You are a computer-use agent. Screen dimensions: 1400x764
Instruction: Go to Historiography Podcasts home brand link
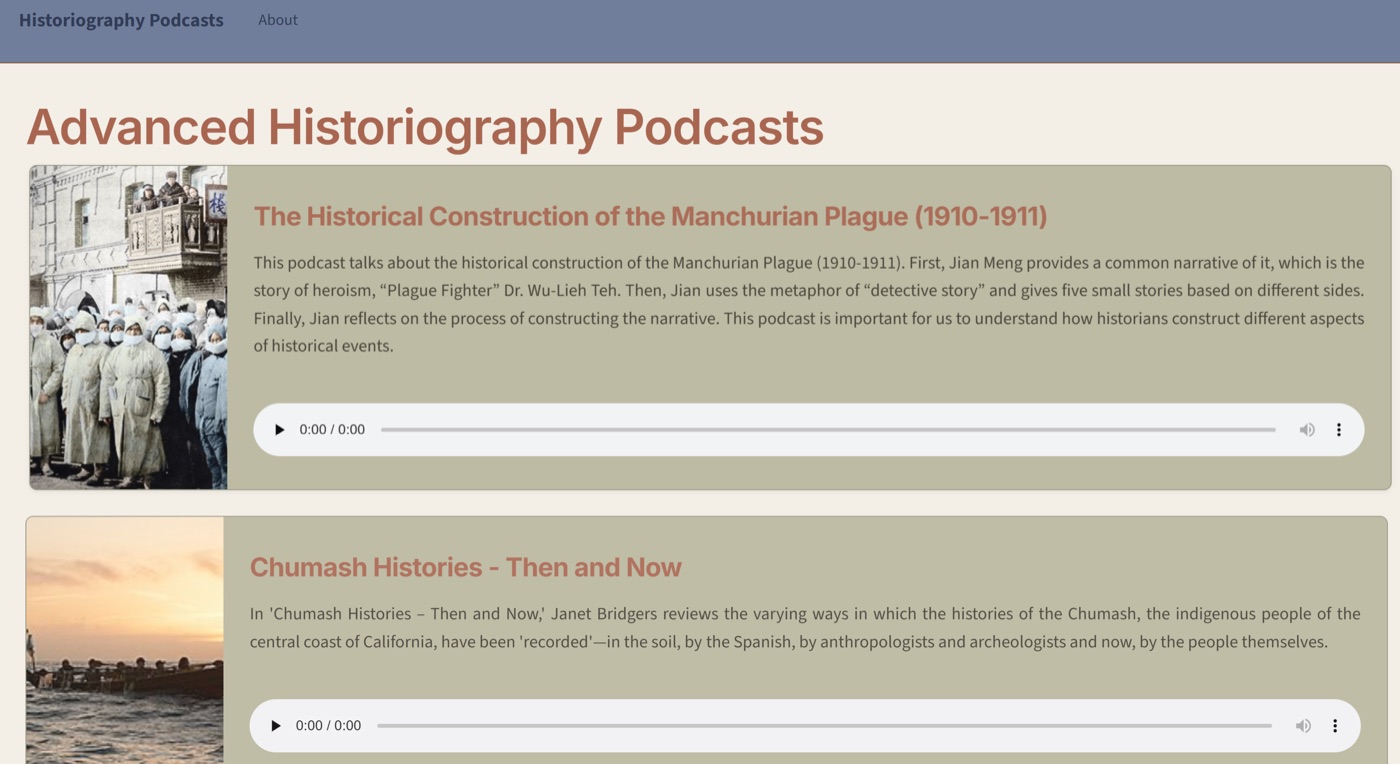(x=121, y=20)
